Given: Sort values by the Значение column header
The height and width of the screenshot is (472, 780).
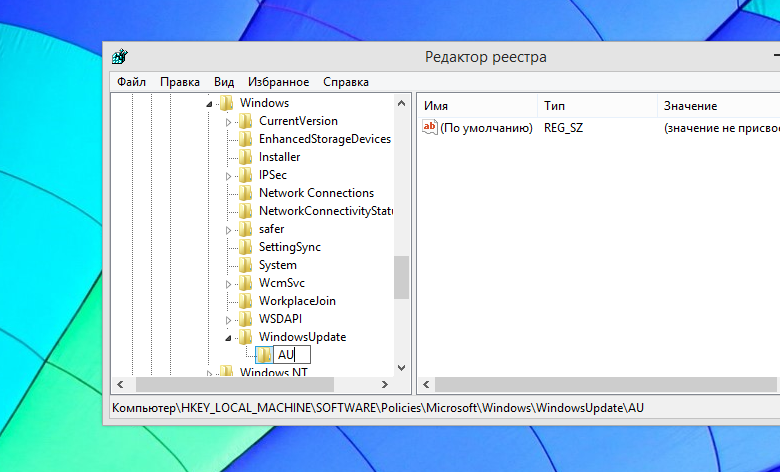Looking at the screenshot, I should click(x=719, y=106).
